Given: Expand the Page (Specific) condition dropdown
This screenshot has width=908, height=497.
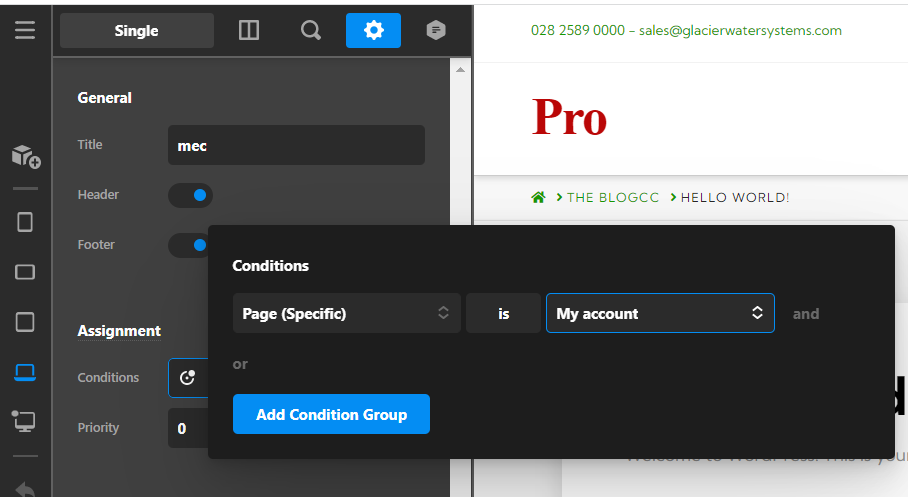Looking at the screenshot, I should 346,314.
